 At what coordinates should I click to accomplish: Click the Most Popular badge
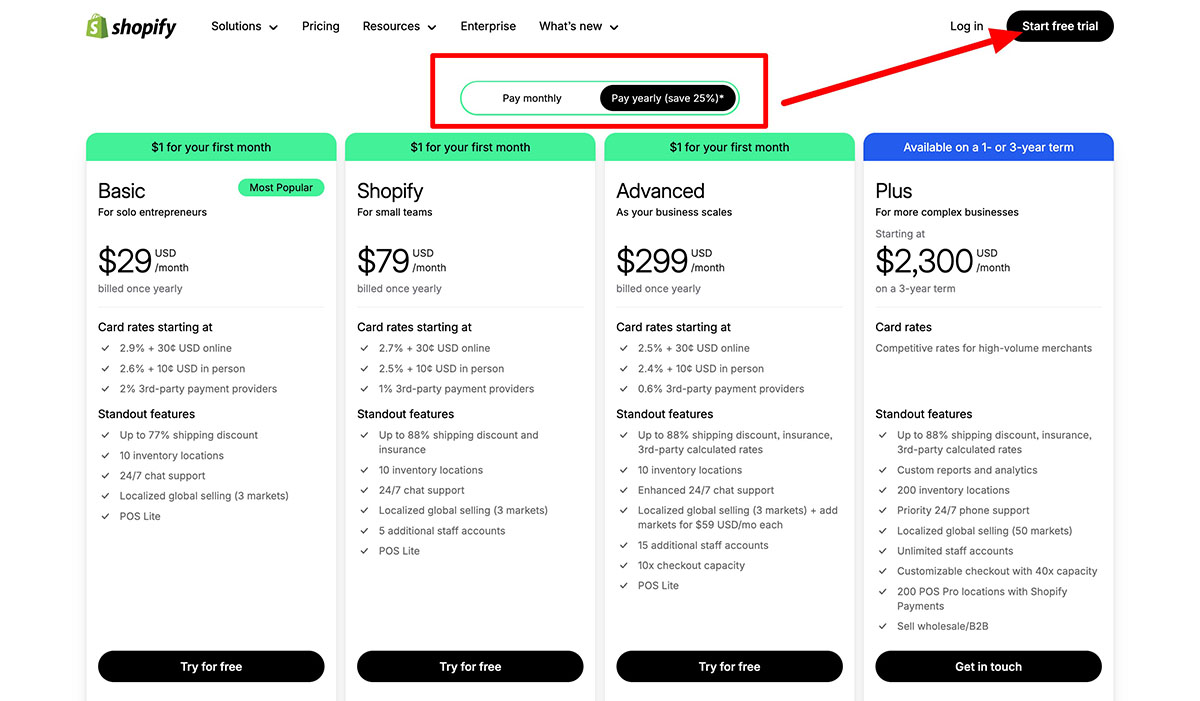tap(281, 187)
